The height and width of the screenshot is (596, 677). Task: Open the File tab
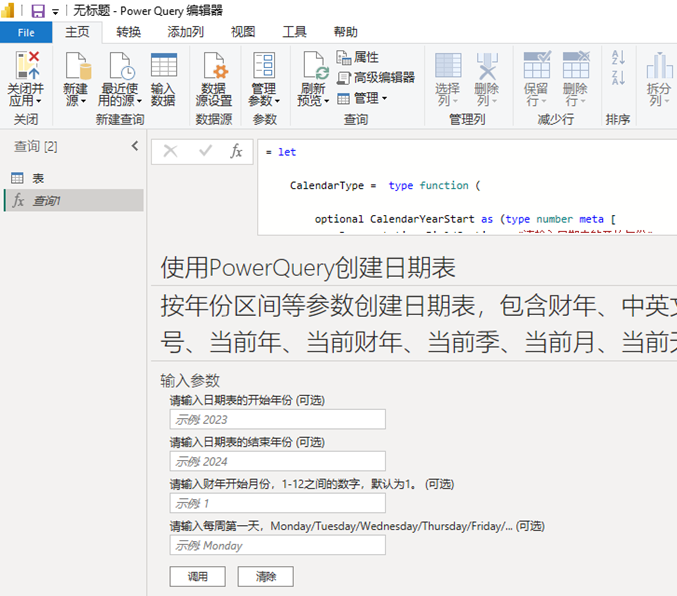tap(26, 32)
